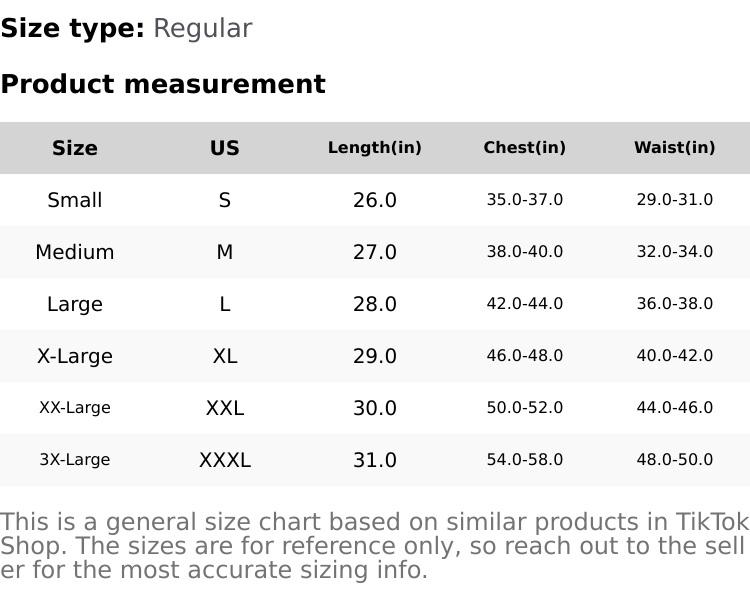
Task: Click the Product measurement heading
Action: tap(163, 84)
